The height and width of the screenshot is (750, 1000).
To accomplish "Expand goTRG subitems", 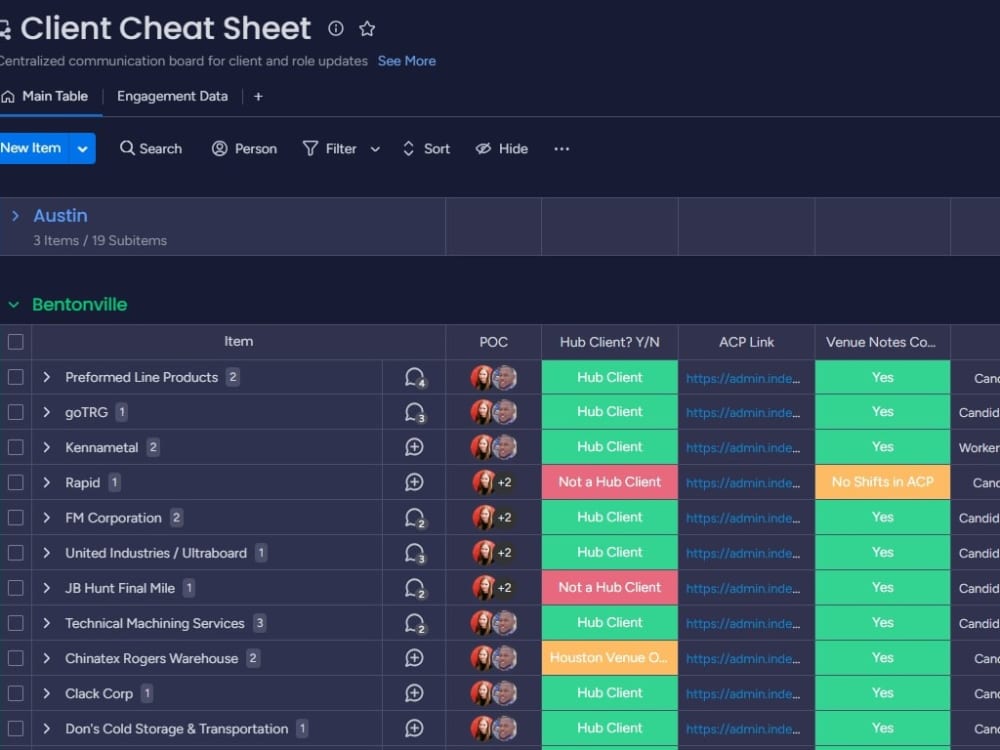I will coord(47,413).
